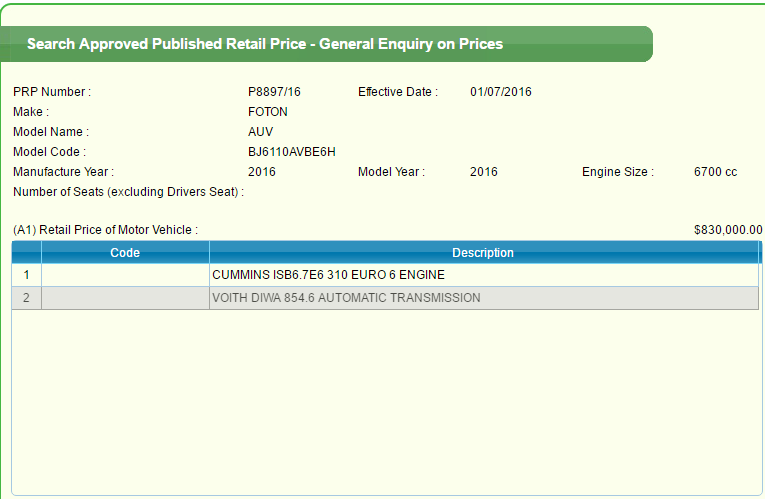Click the model name AUV
The image size is (768, 499).
(260, 132)
